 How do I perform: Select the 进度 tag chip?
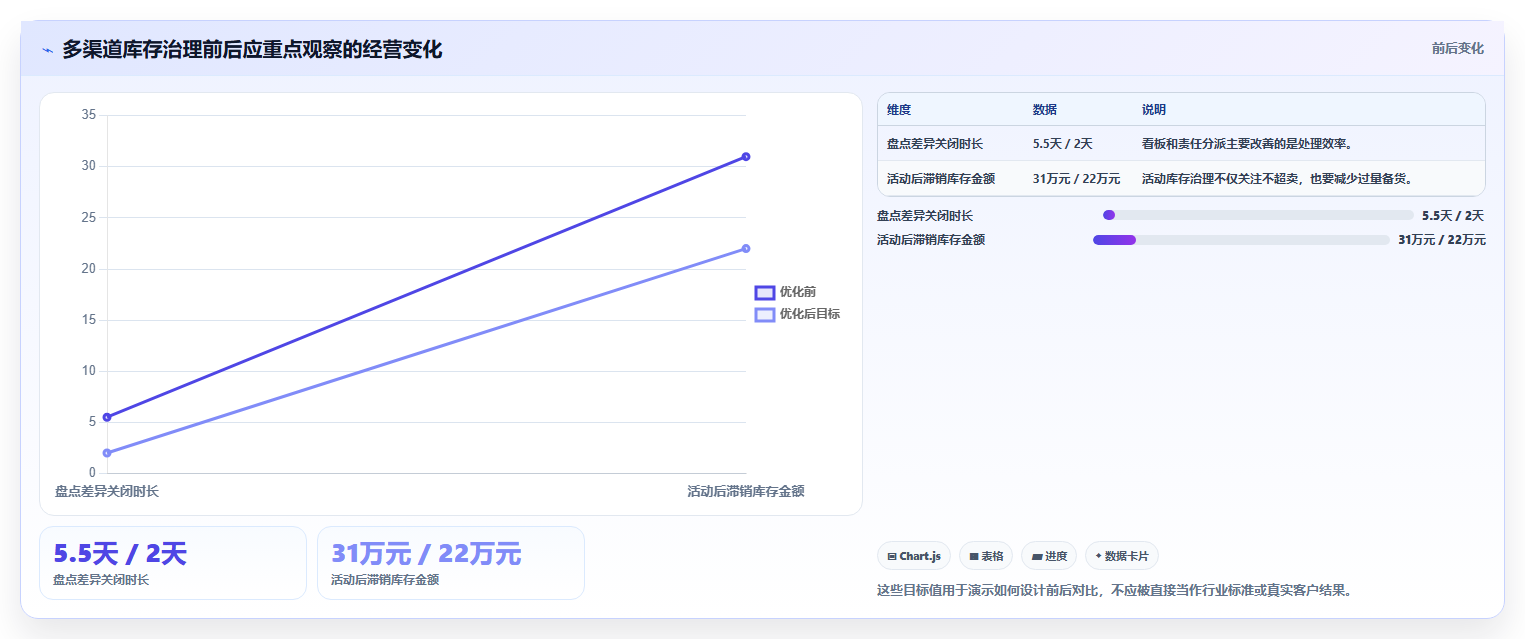(x=1049, y=556)
